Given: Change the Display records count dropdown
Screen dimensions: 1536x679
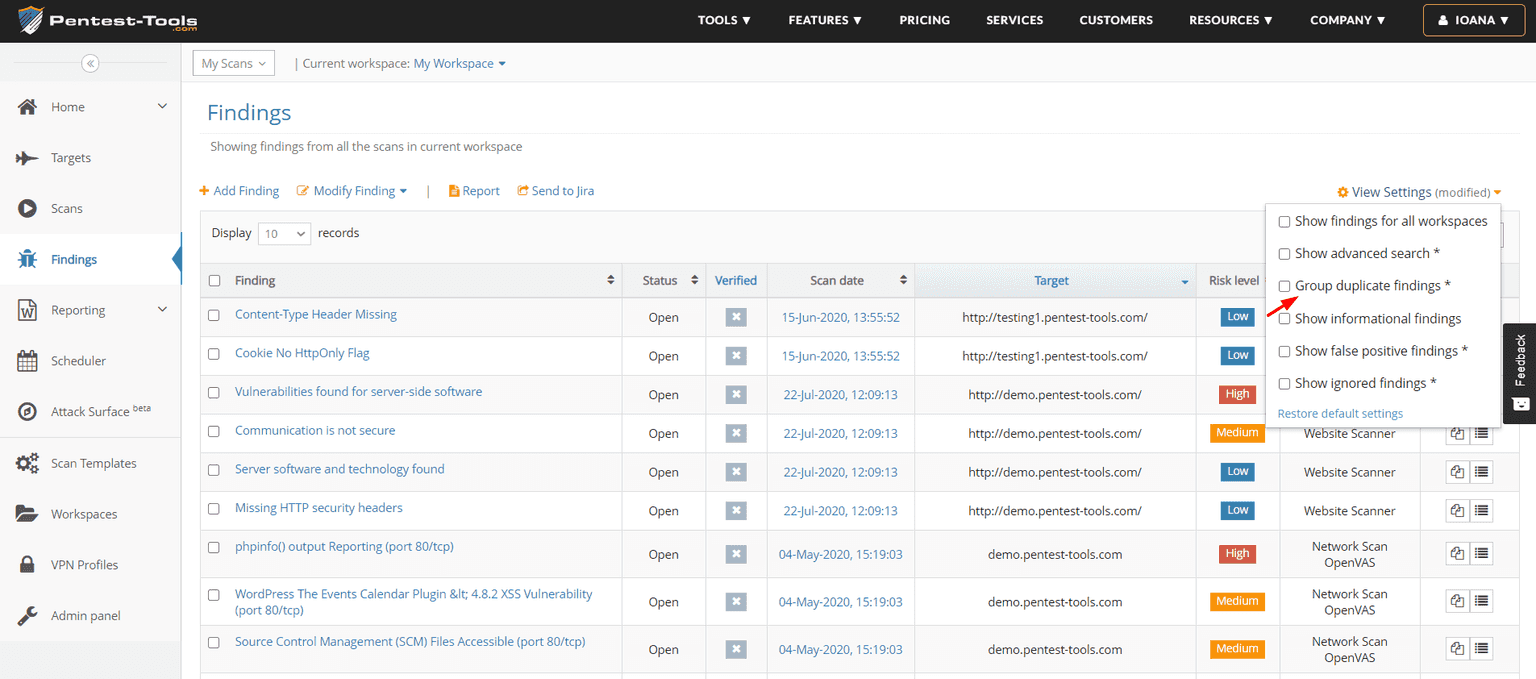Looking at the screenshot, I should (x=284, y=233).
